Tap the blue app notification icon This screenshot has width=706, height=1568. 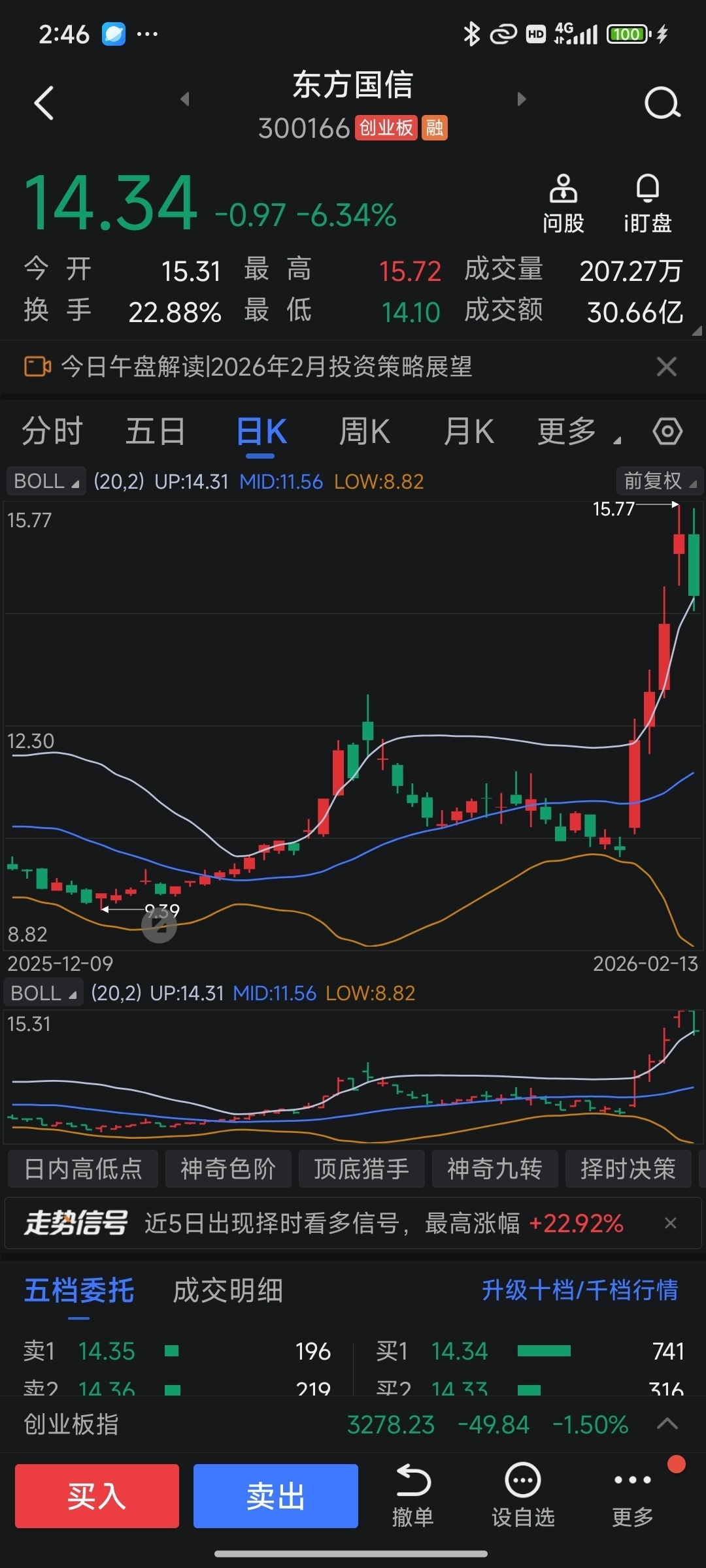pyautogui.click(x=114, y=34)
